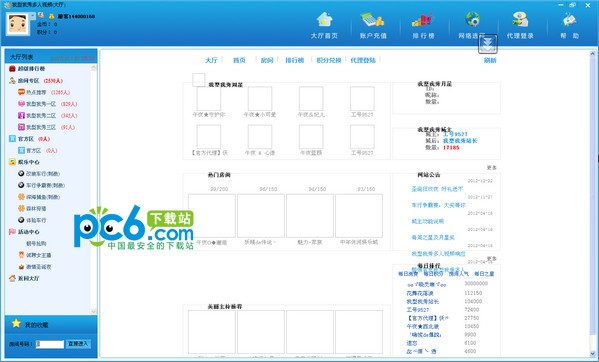Screen dimensions: 599x362
Task: Open announcement 城主功能说明
Action: point(427,221)
